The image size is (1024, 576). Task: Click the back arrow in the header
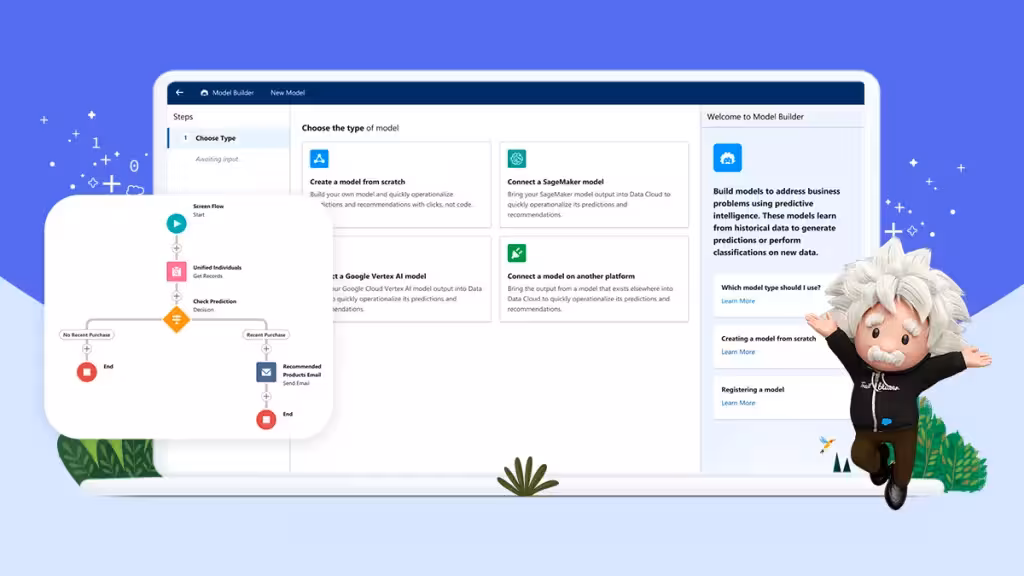180,93
